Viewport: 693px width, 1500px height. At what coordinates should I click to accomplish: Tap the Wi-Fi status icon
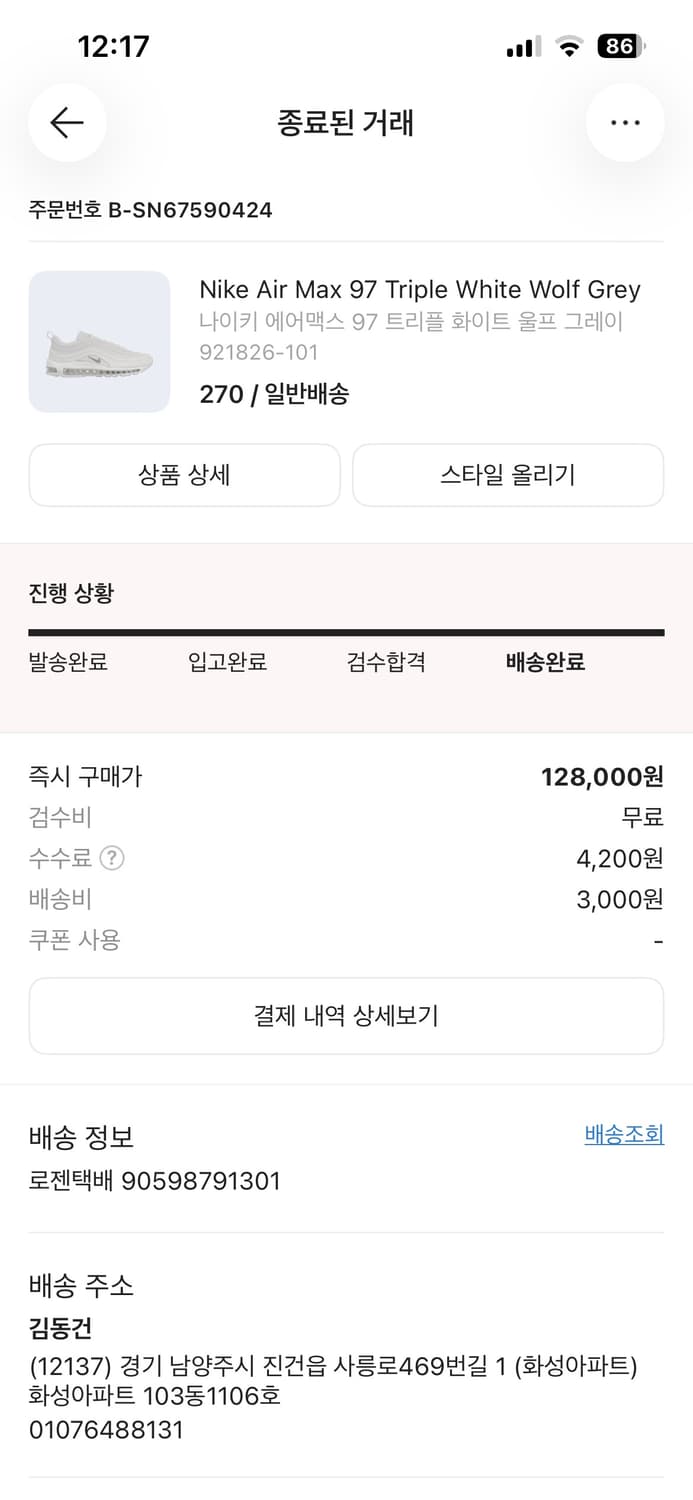(566, 46)
